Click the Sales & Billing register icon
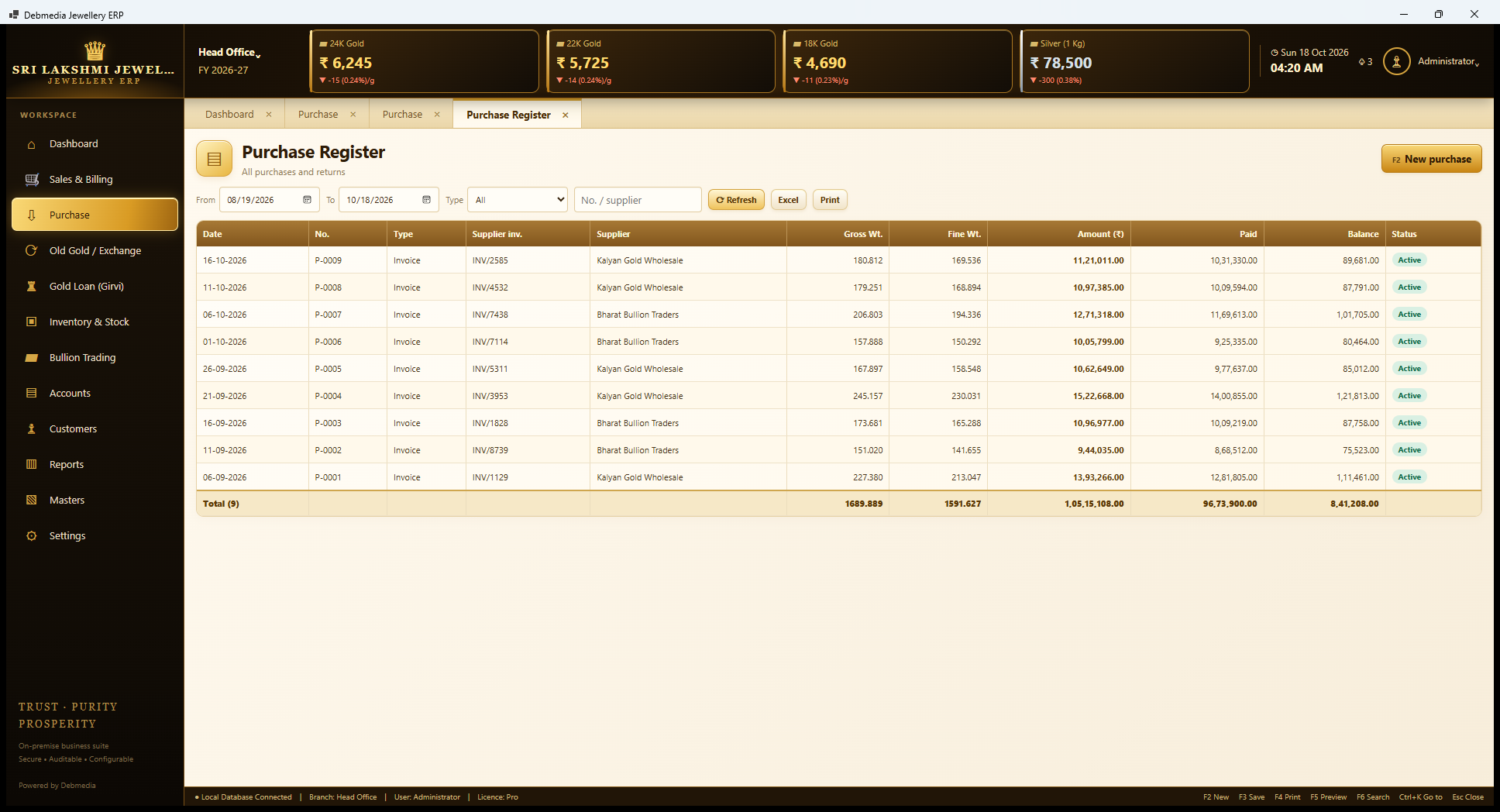 31,180
